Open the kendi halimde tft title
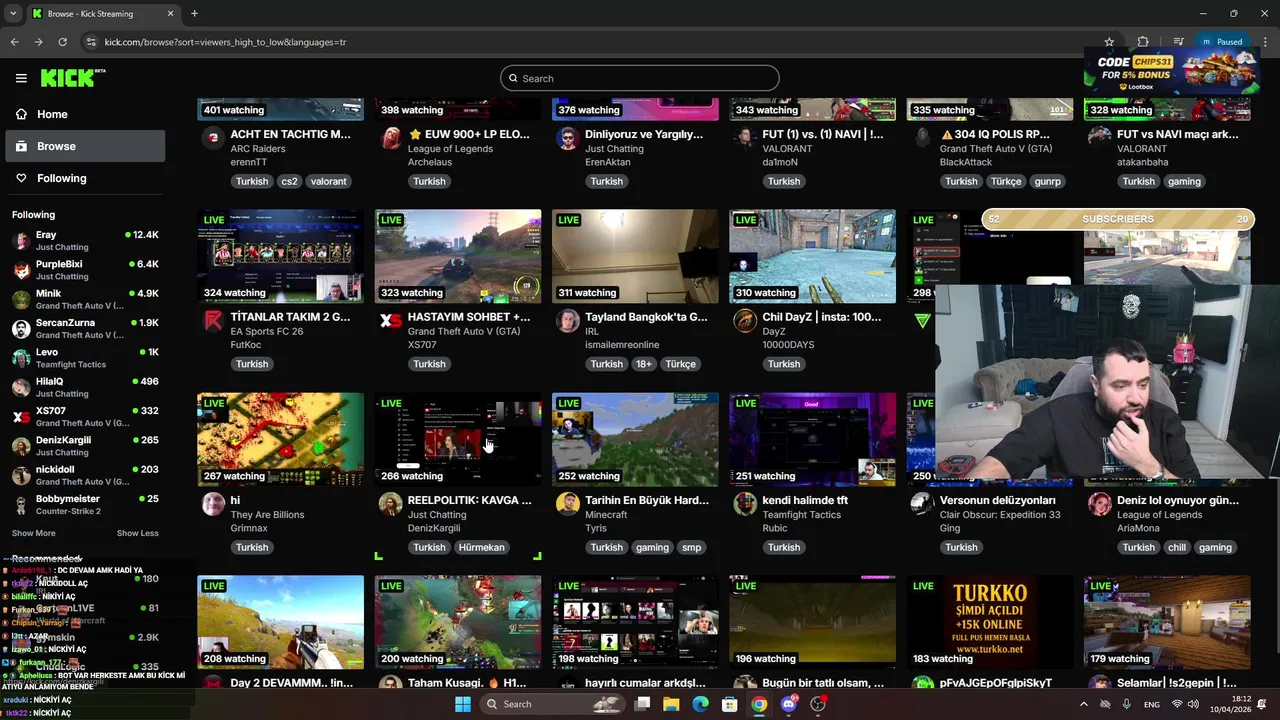Screen dimensions: 1280x720 (805, 500)
